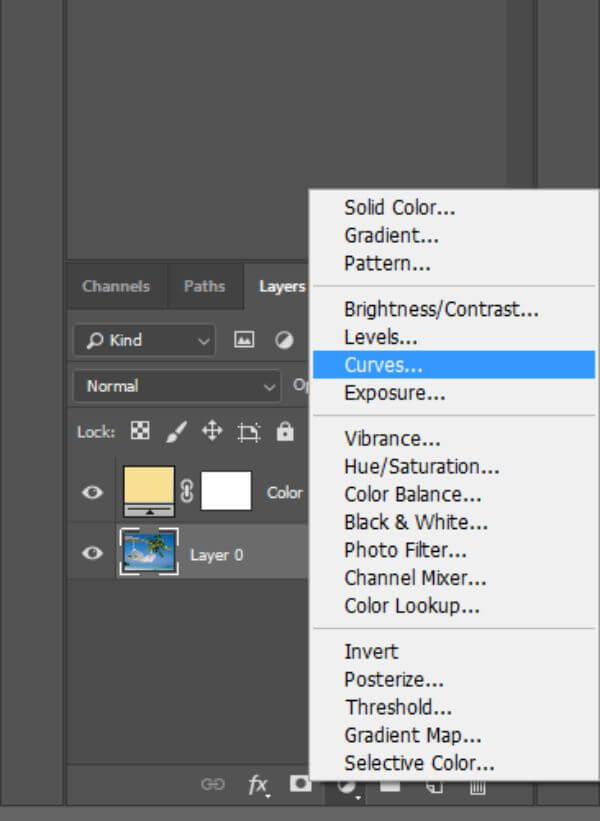Toggle the mask link on Color fill layer
This screenshot has height=821, width=600.
tap(187, 492)
